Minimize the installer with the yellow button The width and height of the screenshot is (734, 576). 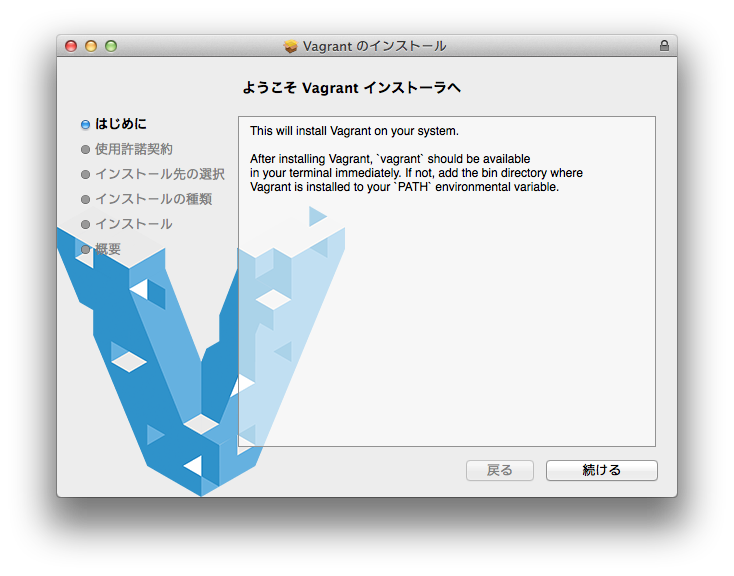[x=91, y=46]
